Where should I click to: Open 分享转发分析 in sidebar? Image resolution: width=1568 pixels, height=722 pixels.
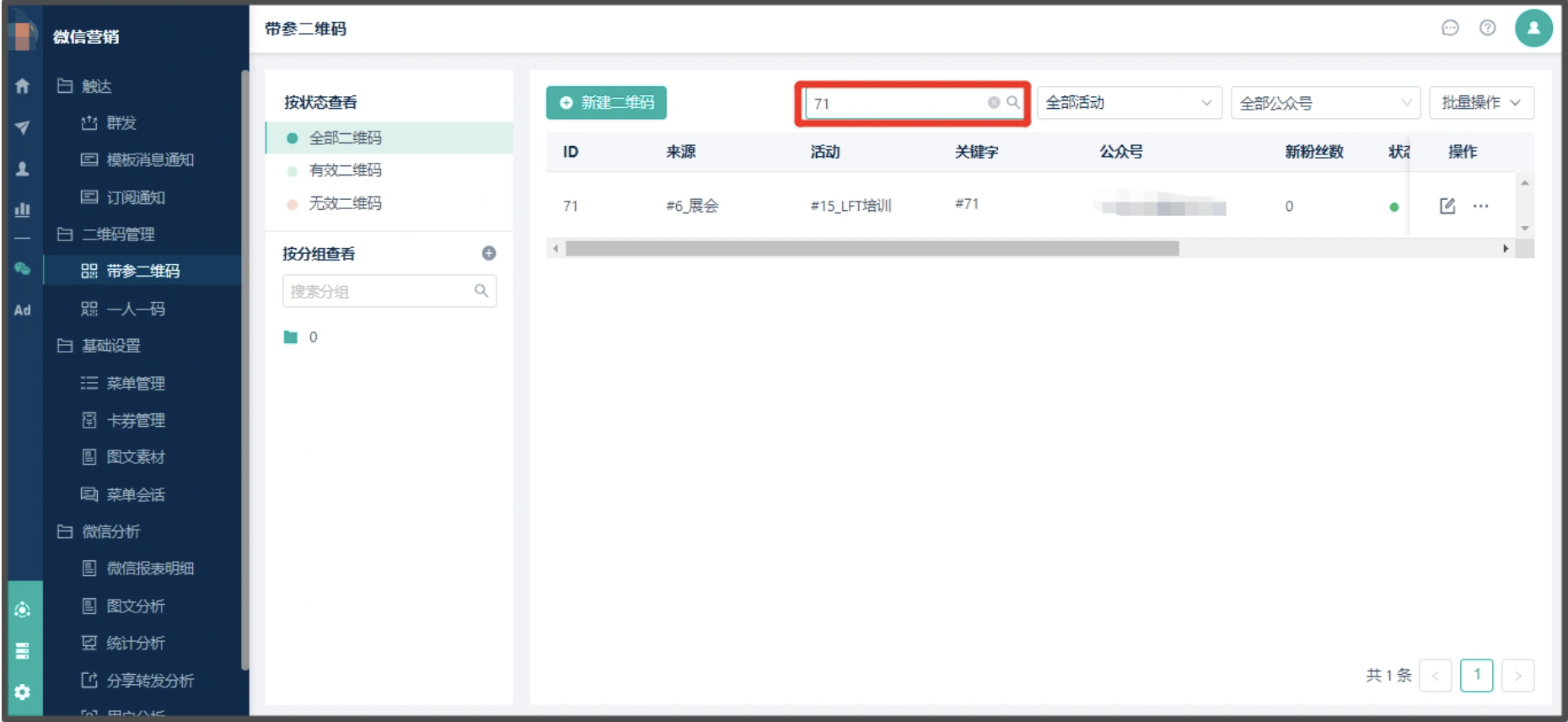point(137,680)
